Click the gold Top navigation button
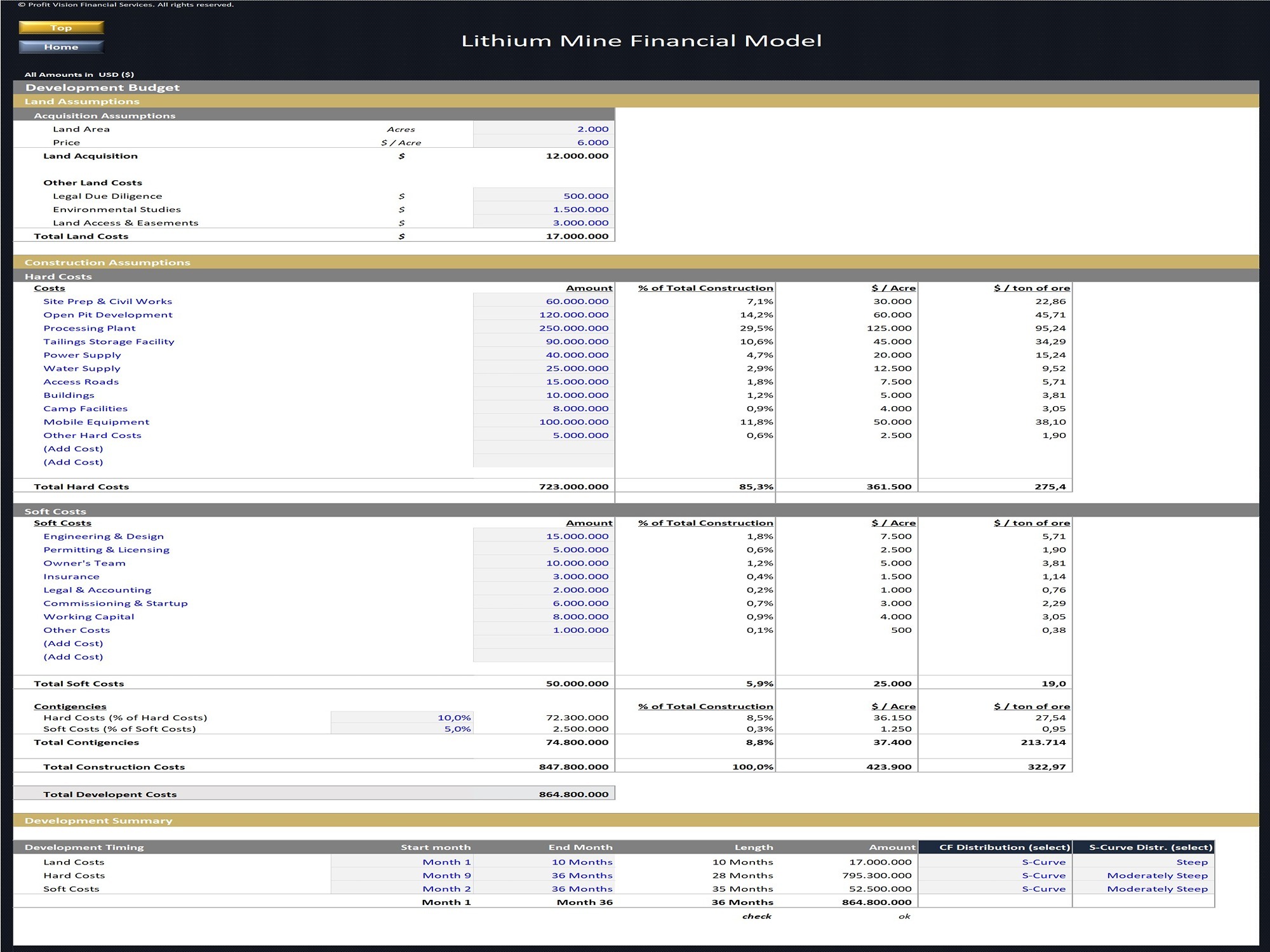Screen dimensions: 1270x952 pyautogui.click(x=60, y=28)
